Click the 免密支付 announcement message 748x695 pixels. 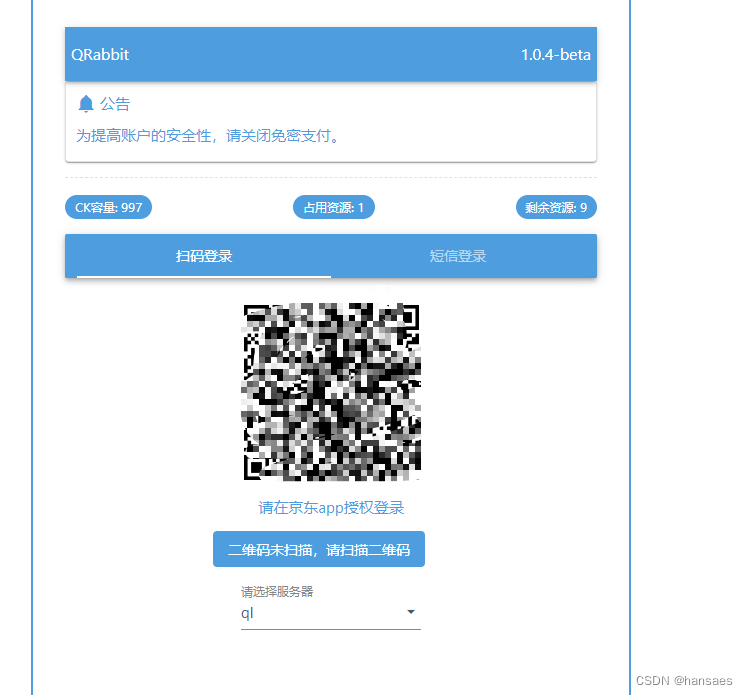point(208,136)
